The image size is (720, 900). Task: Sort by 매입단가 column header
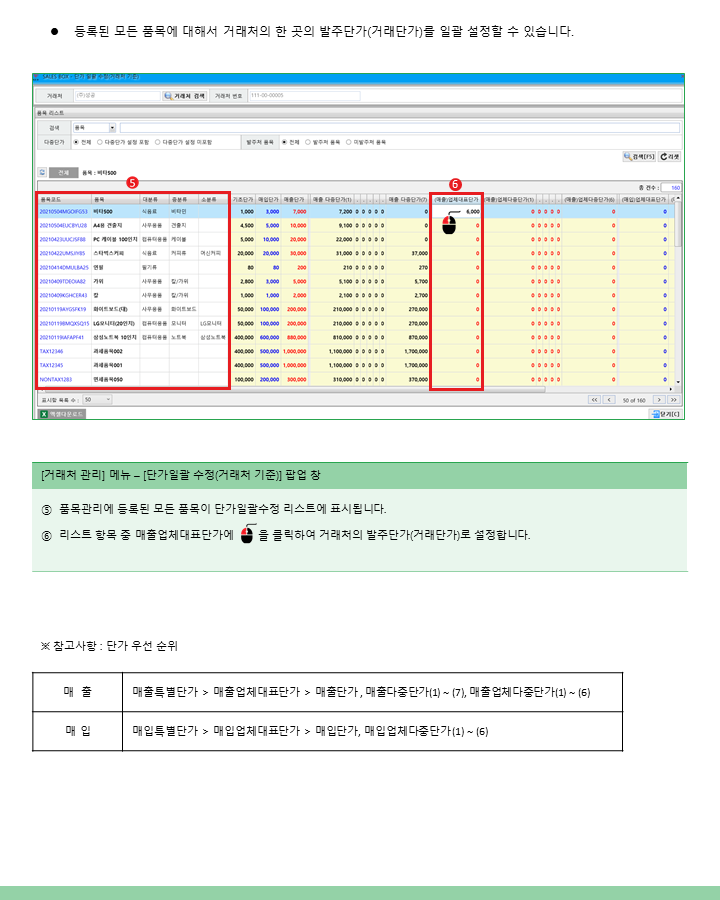point(268,199)
